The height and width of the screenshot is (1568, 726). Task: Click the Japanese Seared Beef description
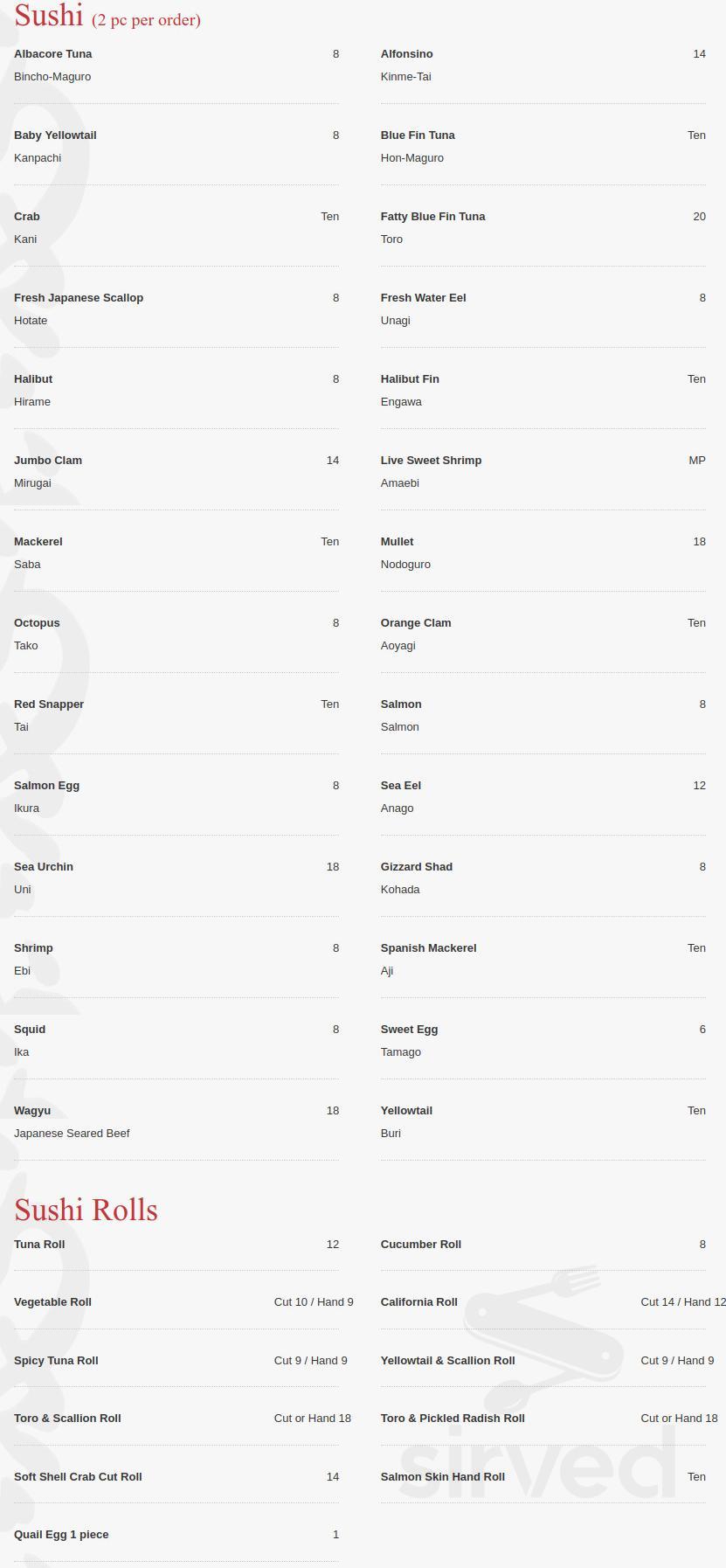pyautogui.click(x=72, y=1134)
